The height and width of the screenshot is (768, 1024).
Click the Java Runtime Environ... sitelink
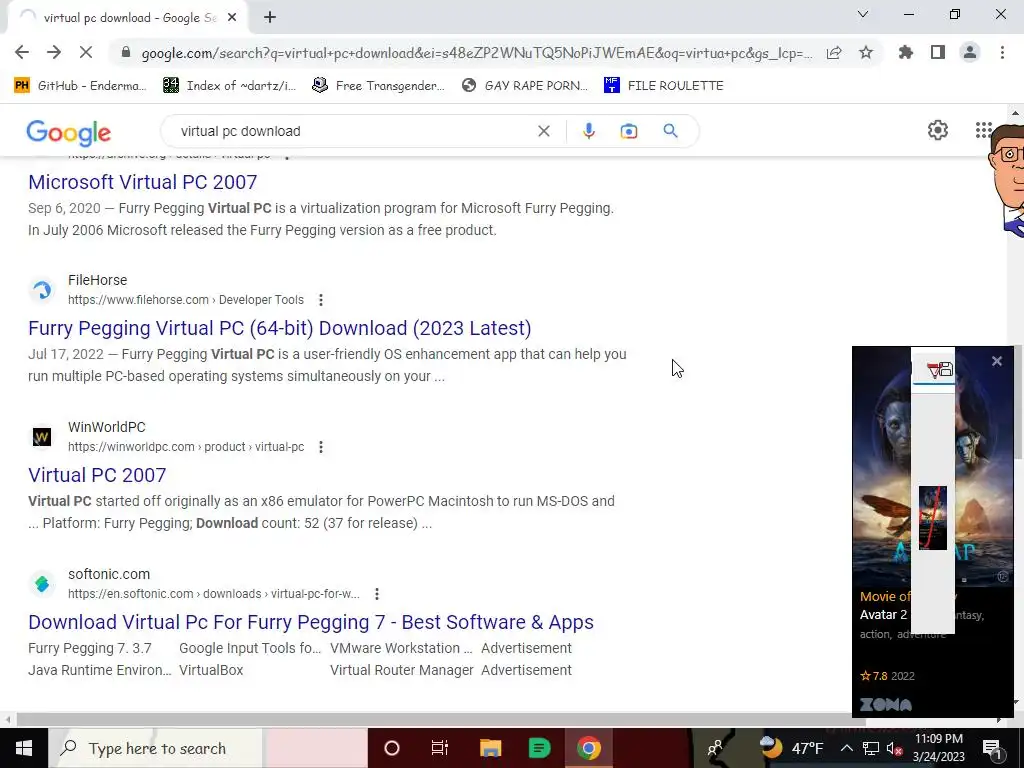click(100, 670)
